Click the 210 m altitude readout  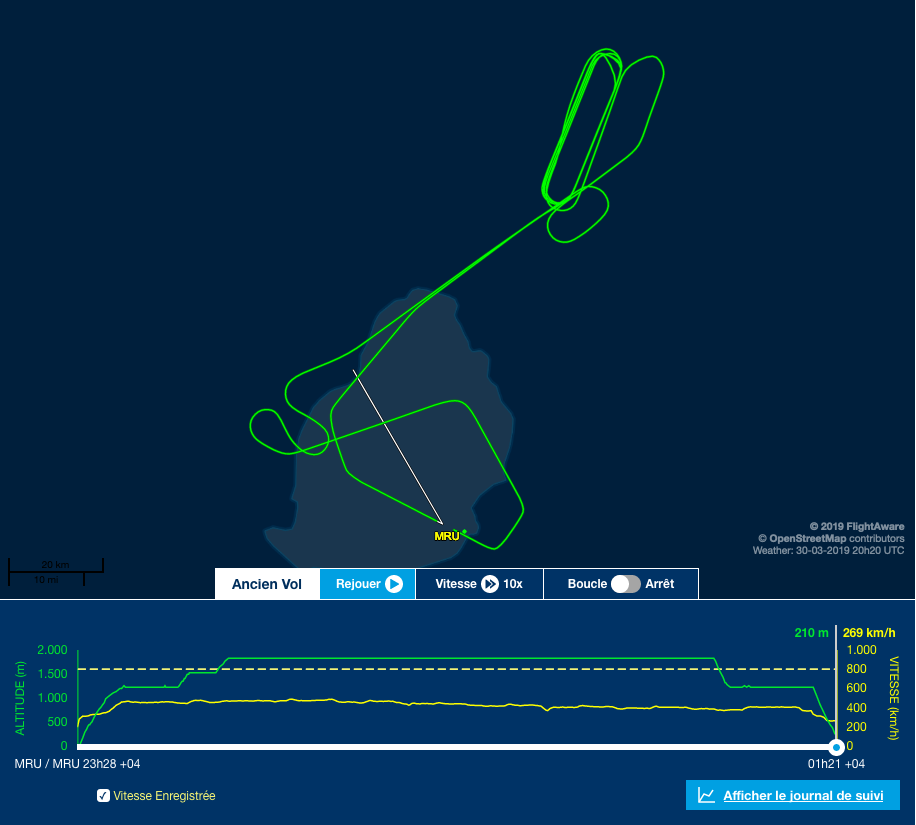pos(811,633)
